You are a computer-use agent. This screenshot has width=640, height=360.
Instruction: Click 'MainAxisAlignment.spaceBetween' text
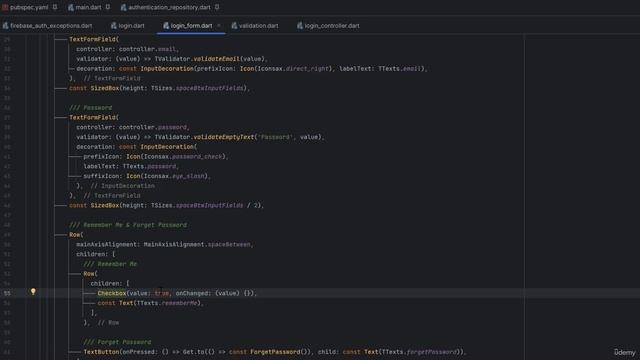[197, 244]
